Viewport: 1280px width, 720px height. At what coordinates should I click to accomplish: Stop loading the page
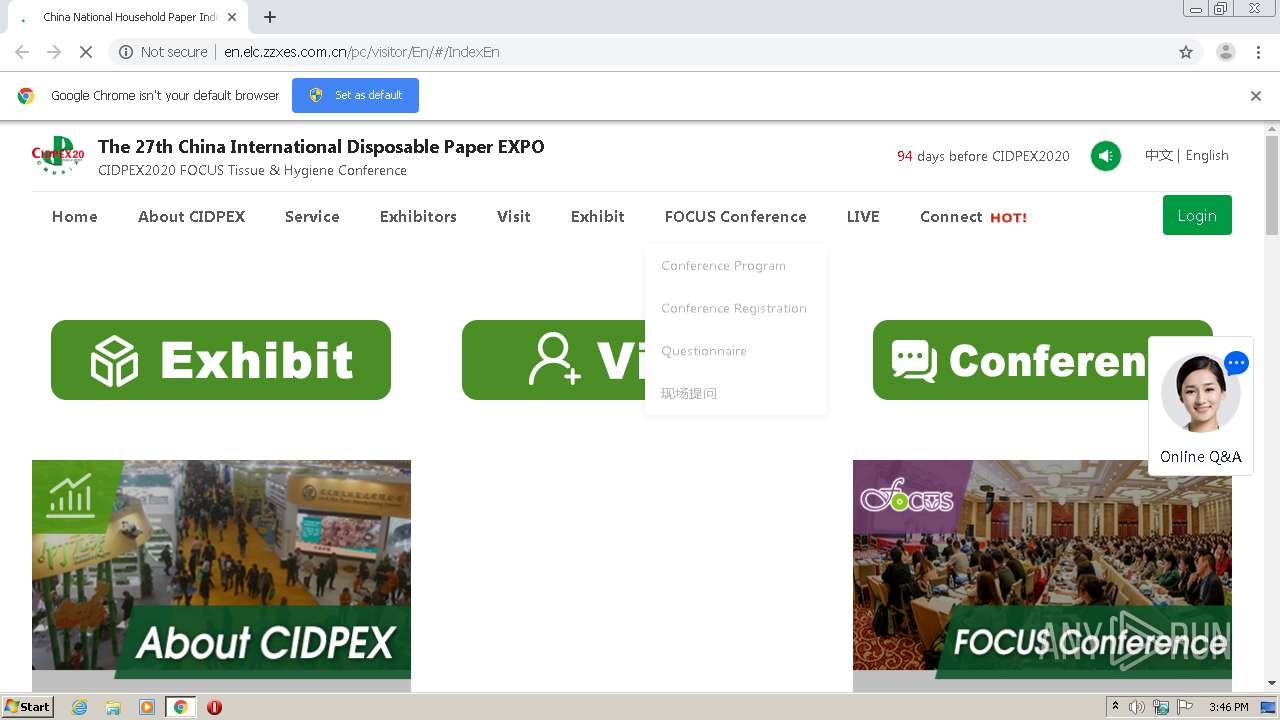click(x=86, y=52)
